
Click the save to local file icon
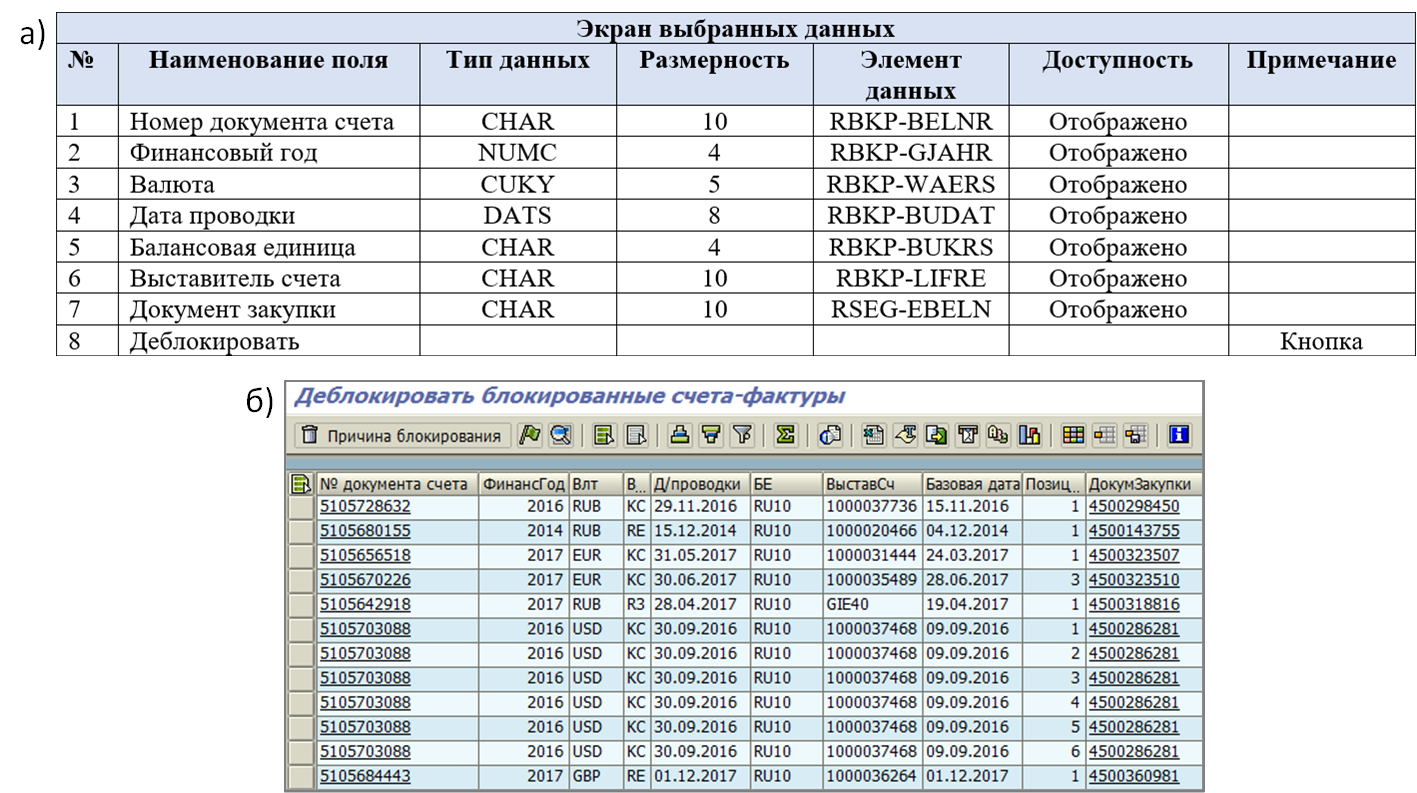pos(936,435)
